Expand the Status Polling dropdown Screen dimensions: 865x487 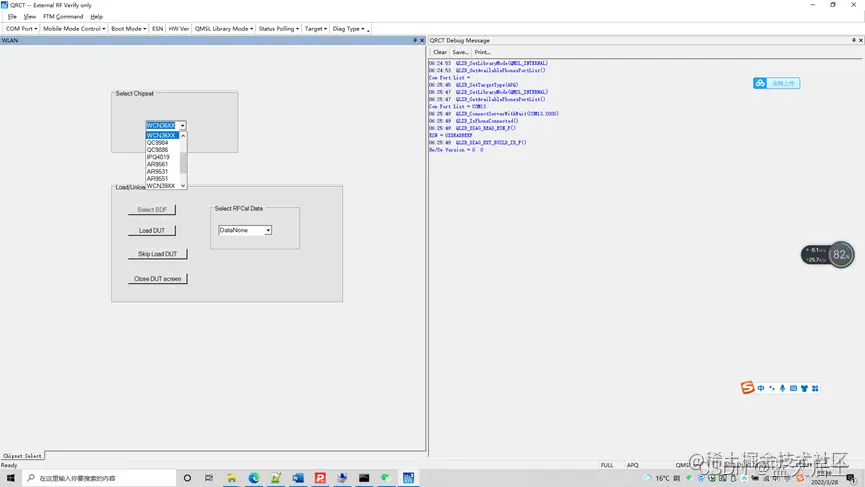(279, 29)
